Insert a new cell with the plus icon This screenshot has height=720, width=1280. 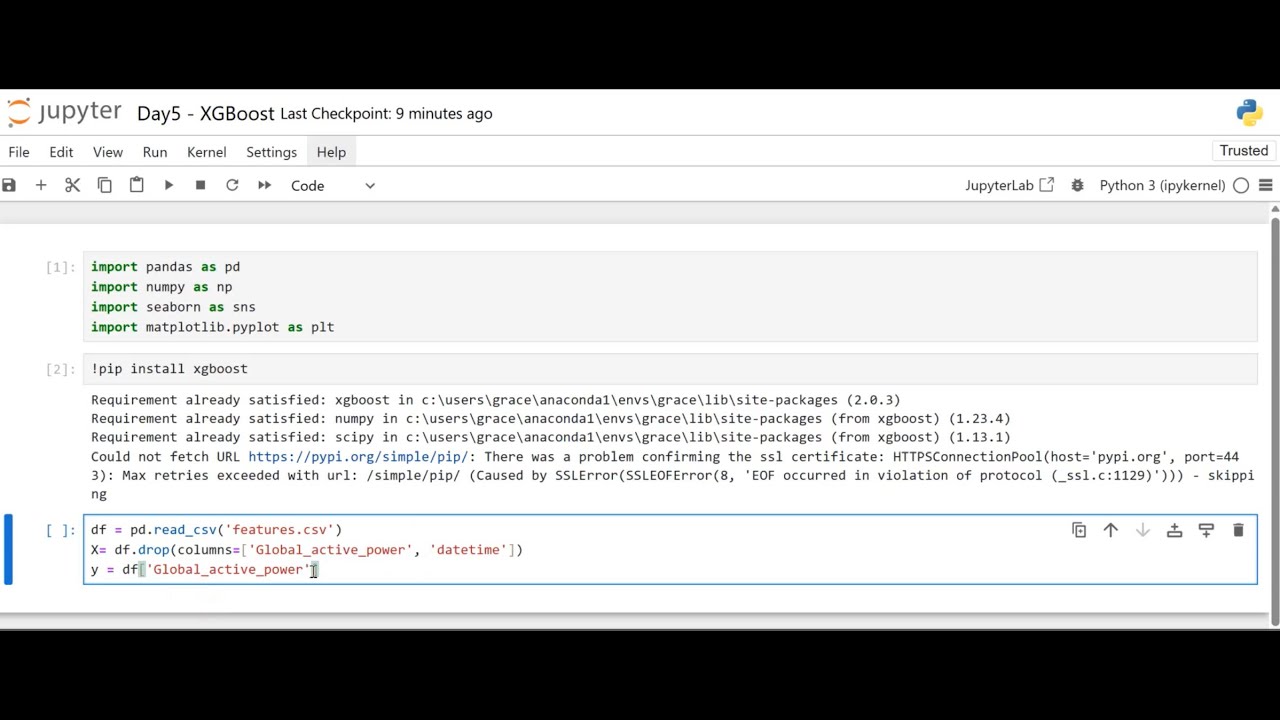pyautogui.click(x=41, y=185)
